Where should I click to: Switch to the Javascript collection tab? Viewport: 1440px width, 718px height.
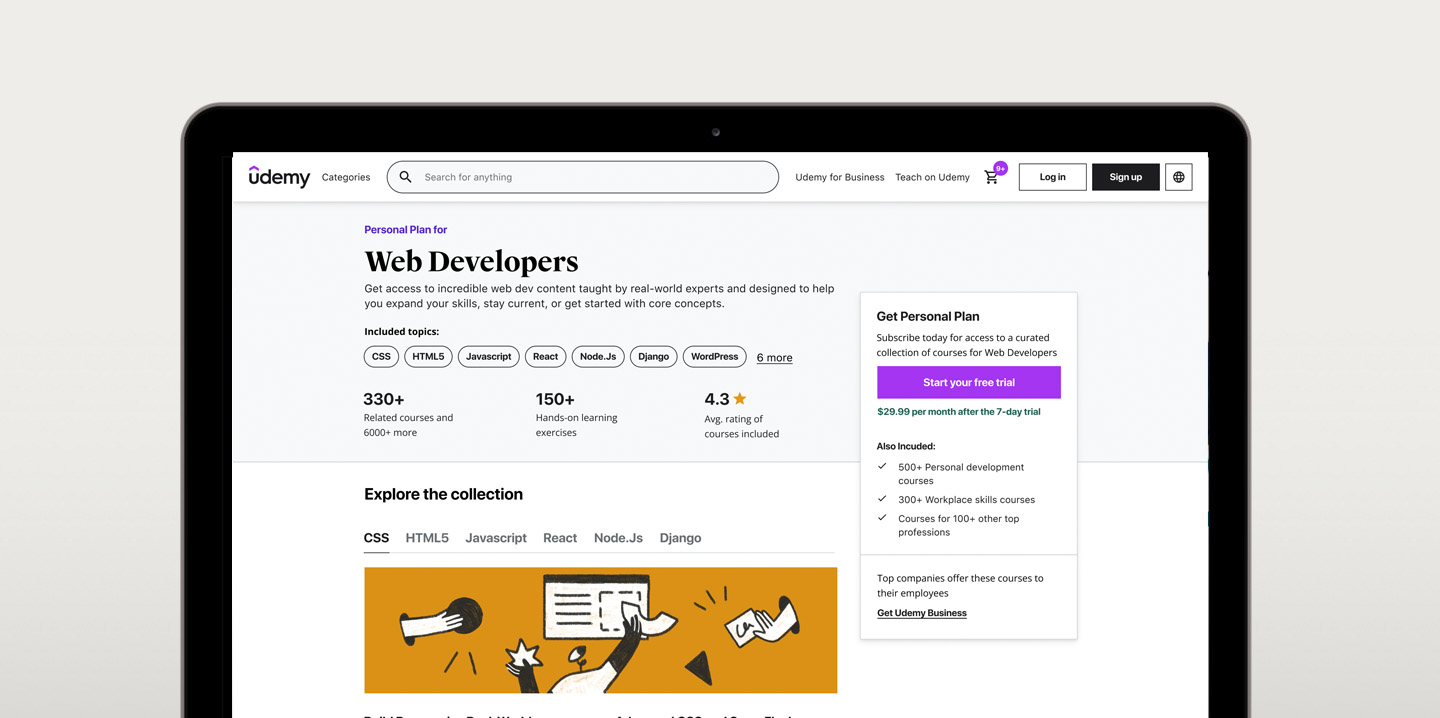point(496,538)
